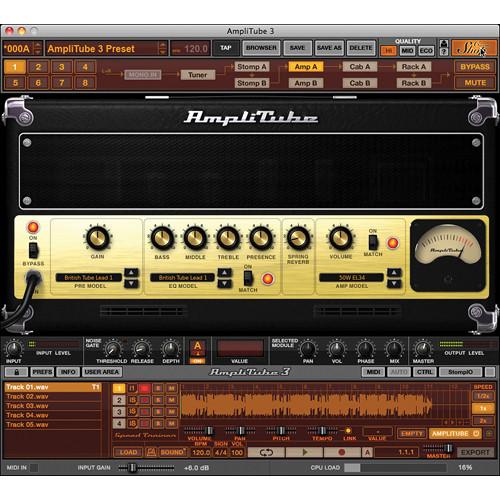Open the Rack B module
Screen dimensions: 500x500
click(414, 83)
